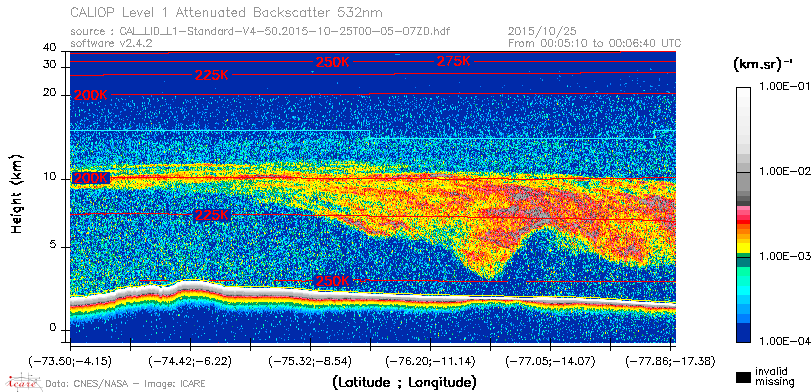Click the (-76.20;-11.14) coordinate label
Viewport: 811px width, 392px height.
[x=430, y=360]
